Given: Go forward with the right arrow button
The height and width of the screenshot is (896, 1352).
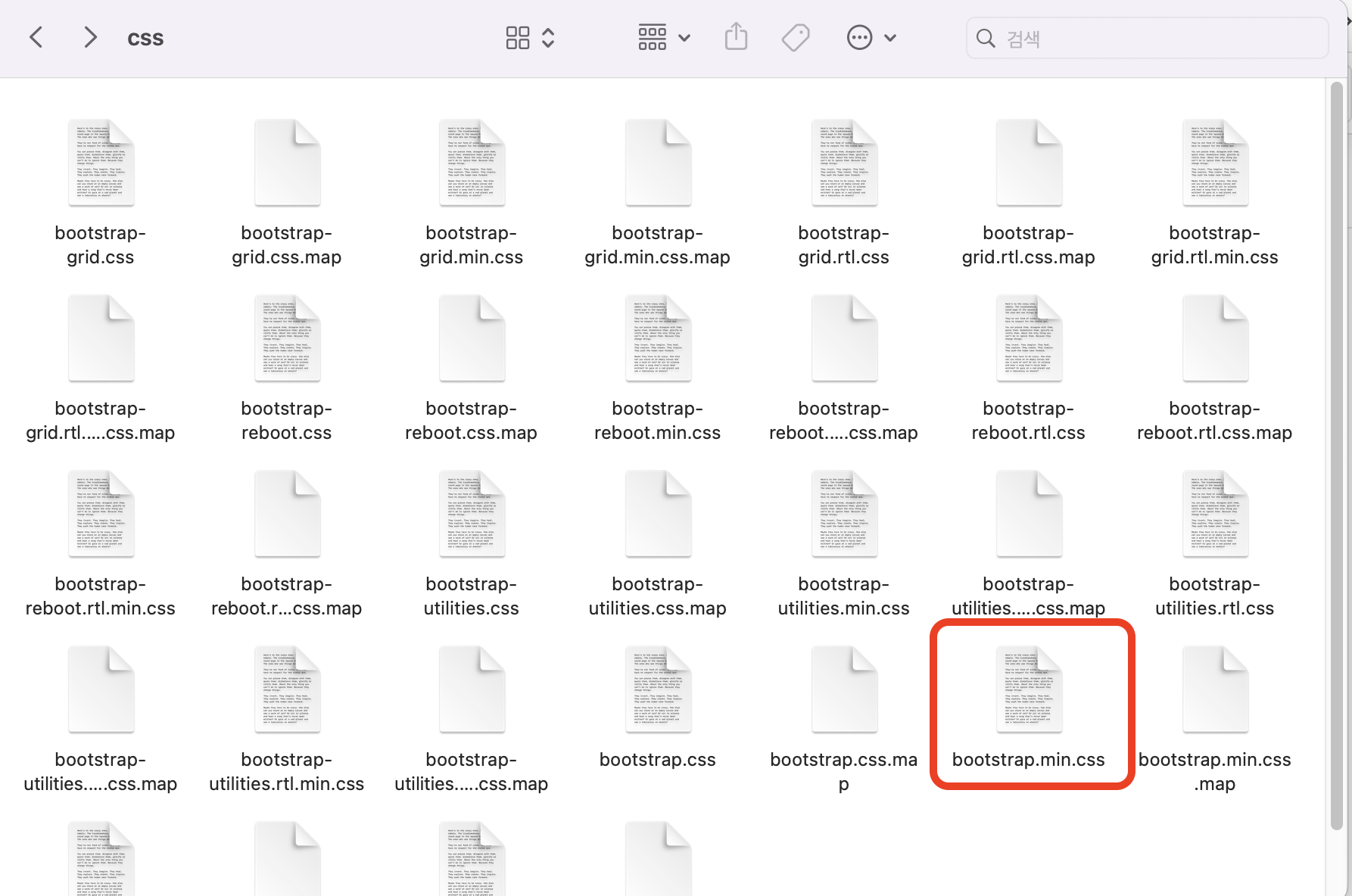Looking at the screenshot, I should [90, 37].
